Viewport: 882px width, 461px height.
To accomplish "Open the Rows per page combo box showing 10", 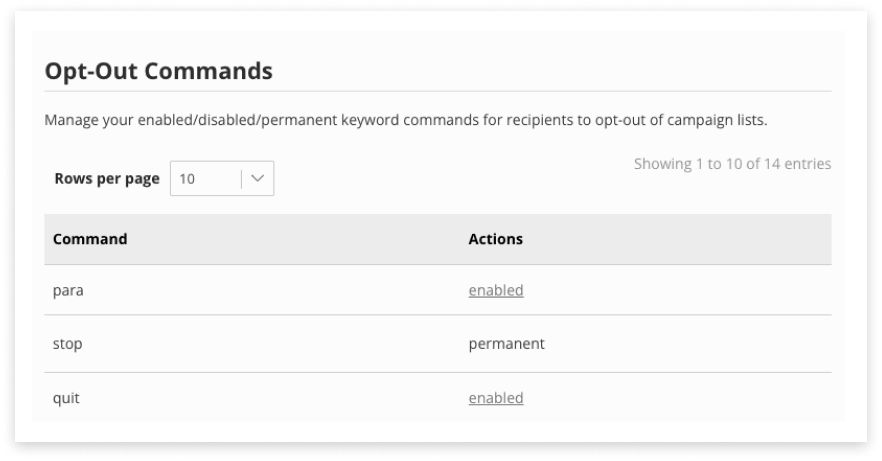I will tap(221, 179).
